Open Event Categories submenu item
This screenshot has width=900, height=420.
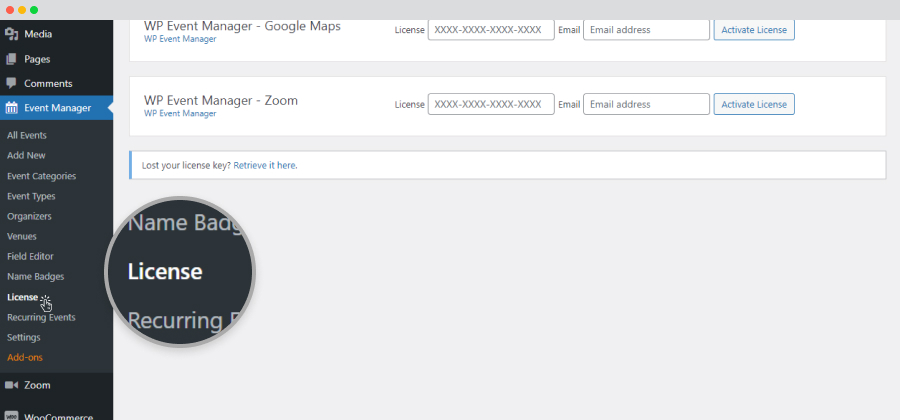[41, 176]
